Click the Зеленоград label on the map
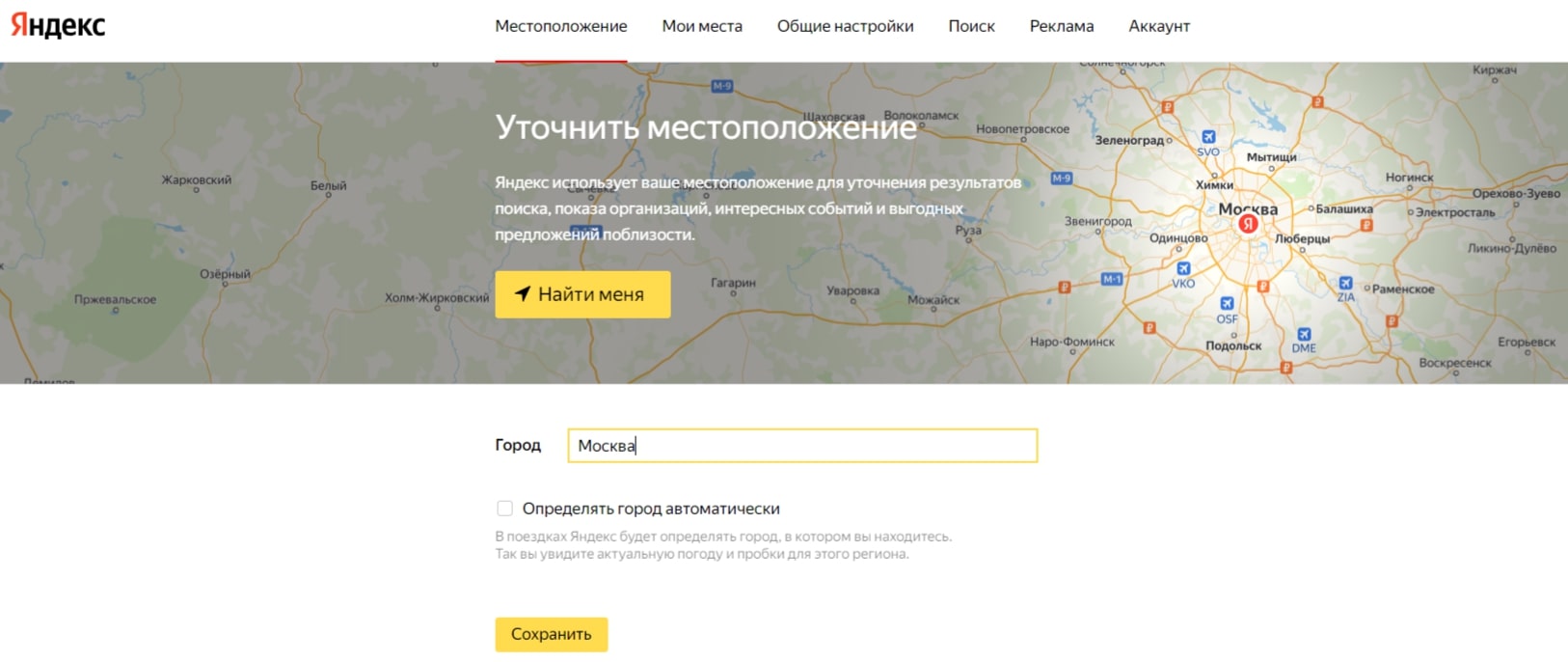 [x=1129, y=140]
